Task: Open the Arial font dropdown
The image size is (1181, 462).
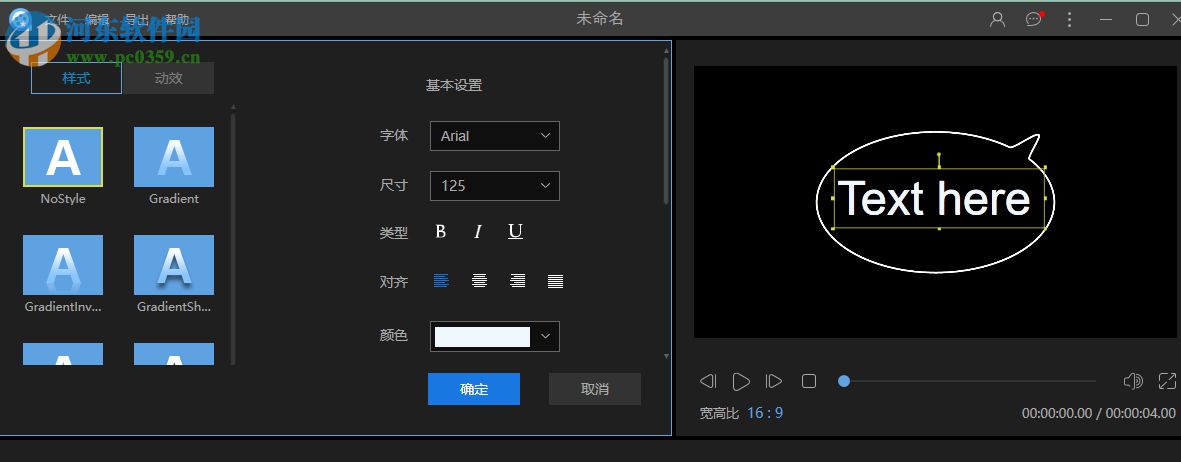Action: 495,136
